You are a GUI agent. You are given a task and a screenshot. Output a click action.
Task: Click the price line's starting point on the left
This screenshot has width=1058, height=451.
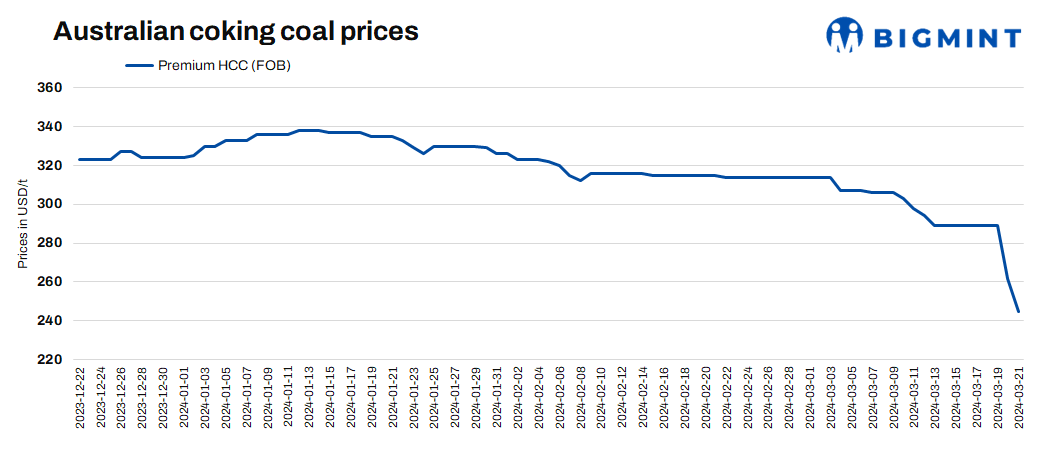pos(79,159)
